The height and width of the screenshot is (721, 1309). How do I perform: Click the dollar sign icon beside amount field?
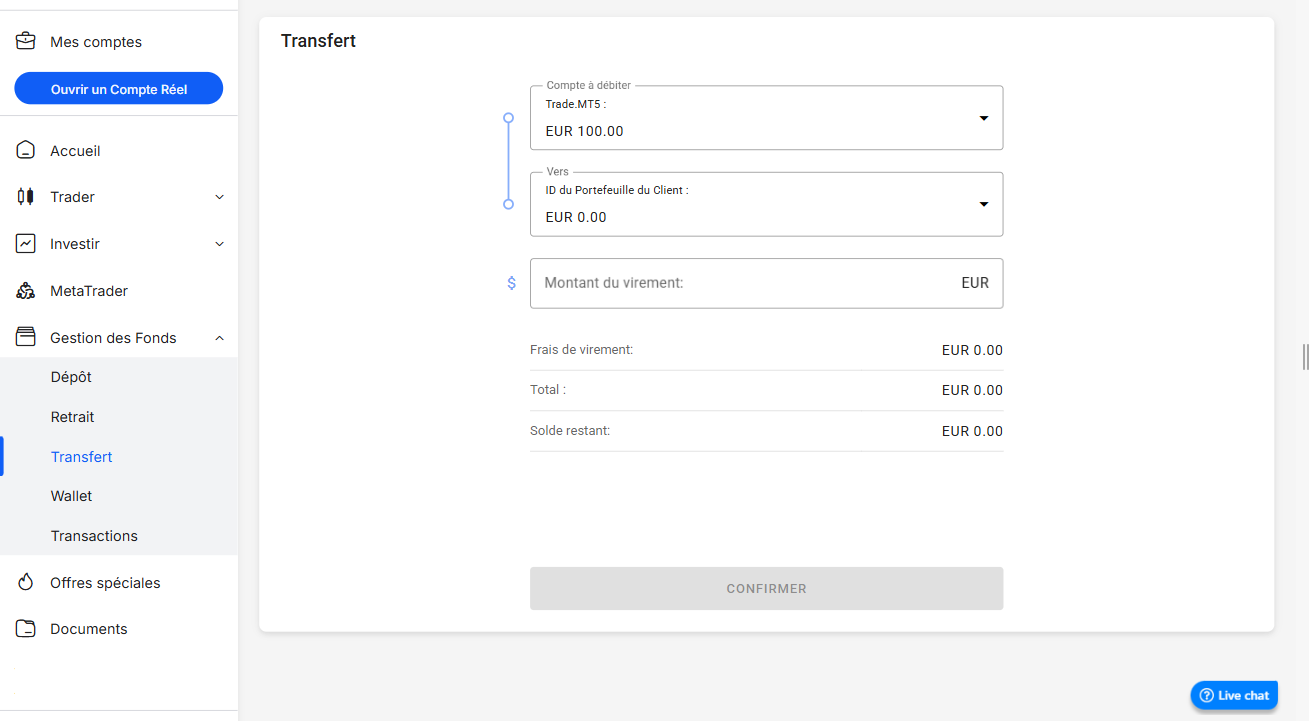pos(511,284)
